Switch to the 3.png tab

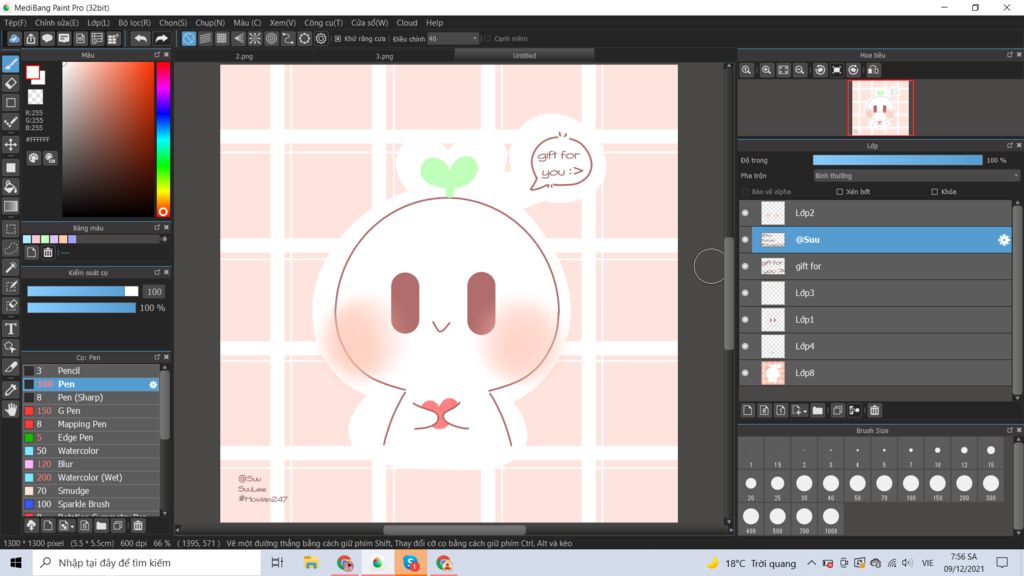pyautogui.click(x=385, y=56)
